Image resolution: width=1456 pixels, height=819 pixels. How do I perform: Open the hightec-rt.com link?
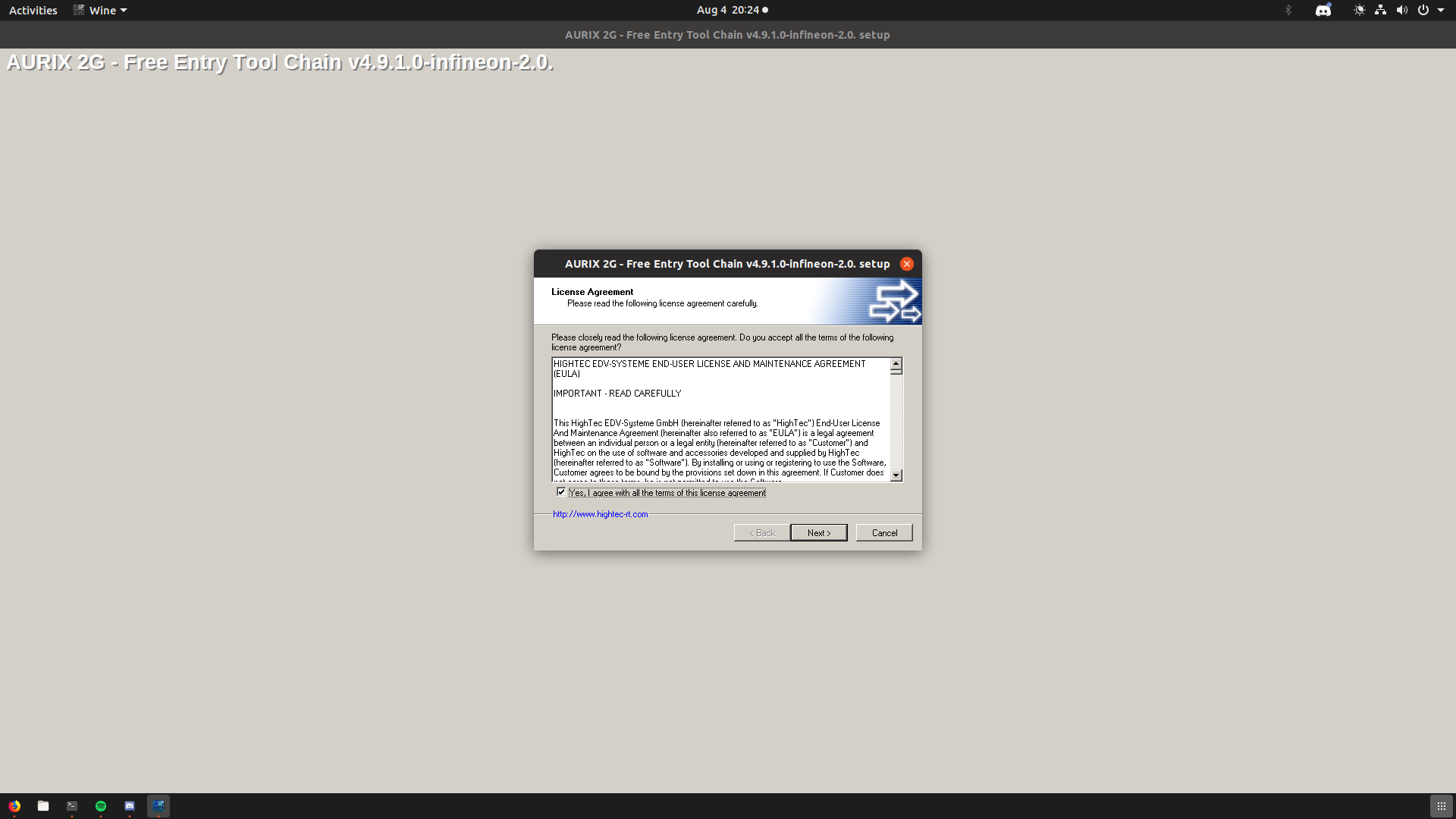[x=600, y=514]
